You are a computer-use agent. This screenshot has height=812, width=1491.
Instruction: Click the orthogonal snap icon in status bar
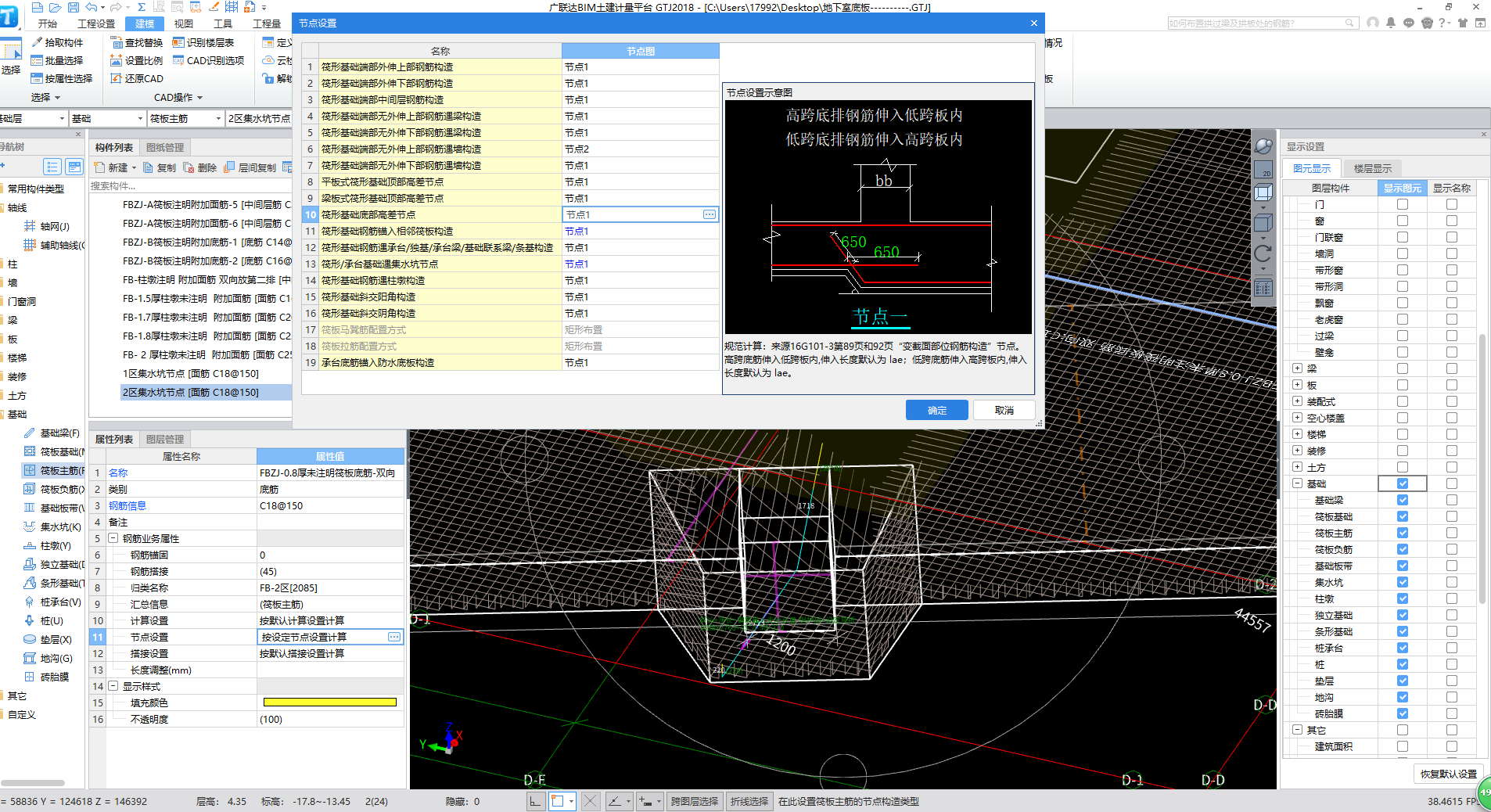point(535,801)
